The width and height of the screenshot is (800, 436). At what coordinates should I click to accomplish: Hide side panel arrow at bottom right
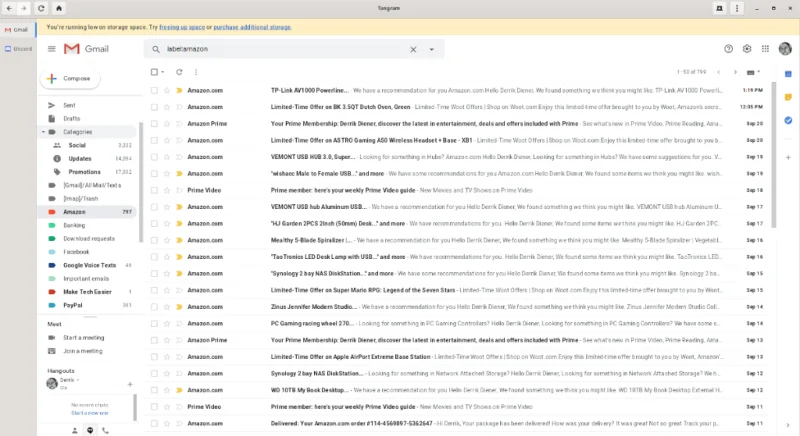[x=788, y=425]
